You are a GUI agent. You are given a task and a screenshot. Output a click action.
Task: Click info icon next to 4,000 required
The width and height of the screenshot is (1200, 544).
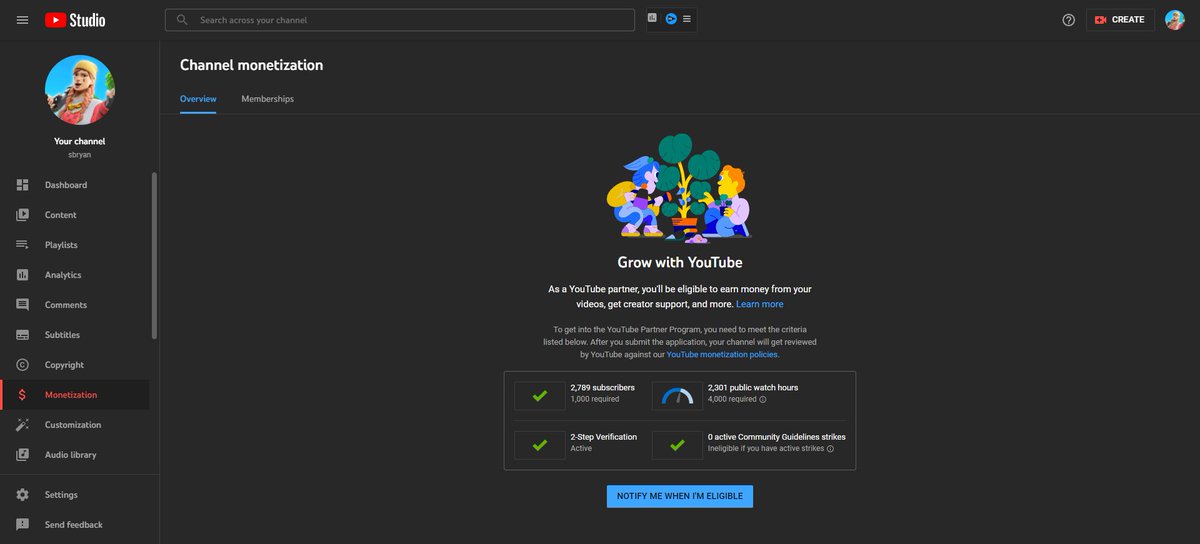click(763, 399)
